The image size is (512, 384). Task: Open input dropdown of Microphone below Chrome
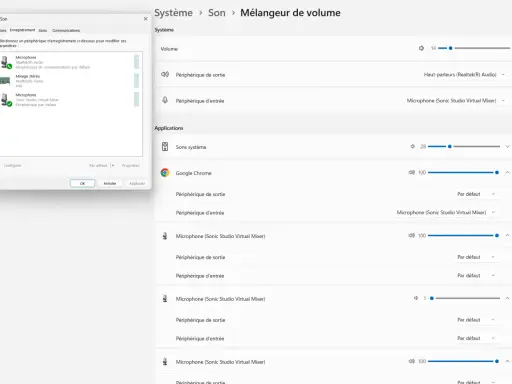click(x=477, y=276)
